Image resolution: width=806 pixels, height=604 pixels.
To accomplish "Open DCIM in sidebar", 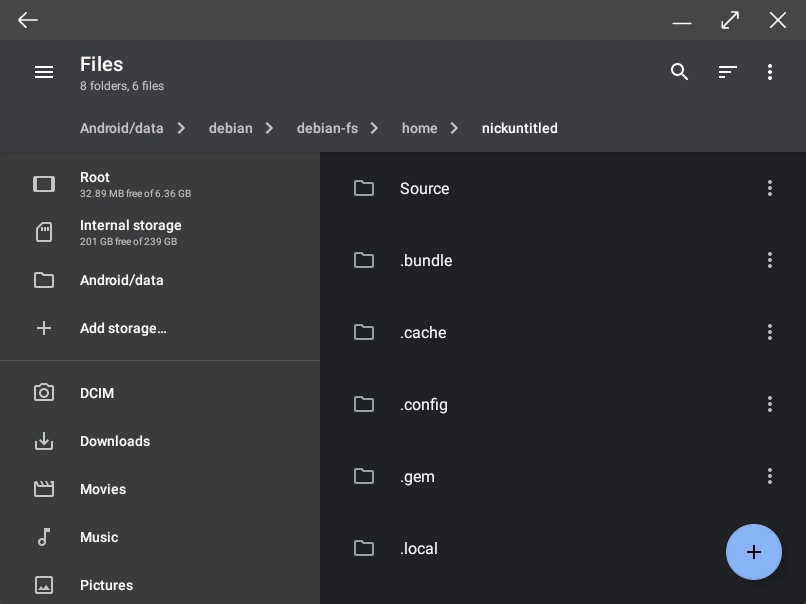I will [160, 393].
